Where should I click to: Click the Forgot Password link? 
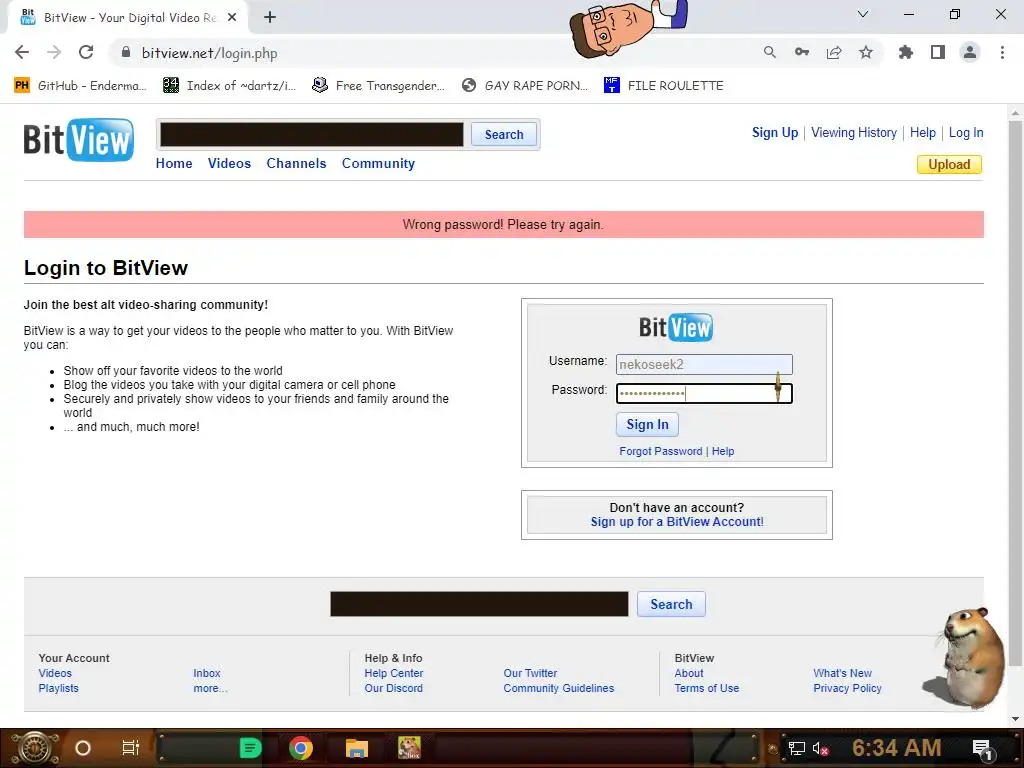click(x=660, y=451)
